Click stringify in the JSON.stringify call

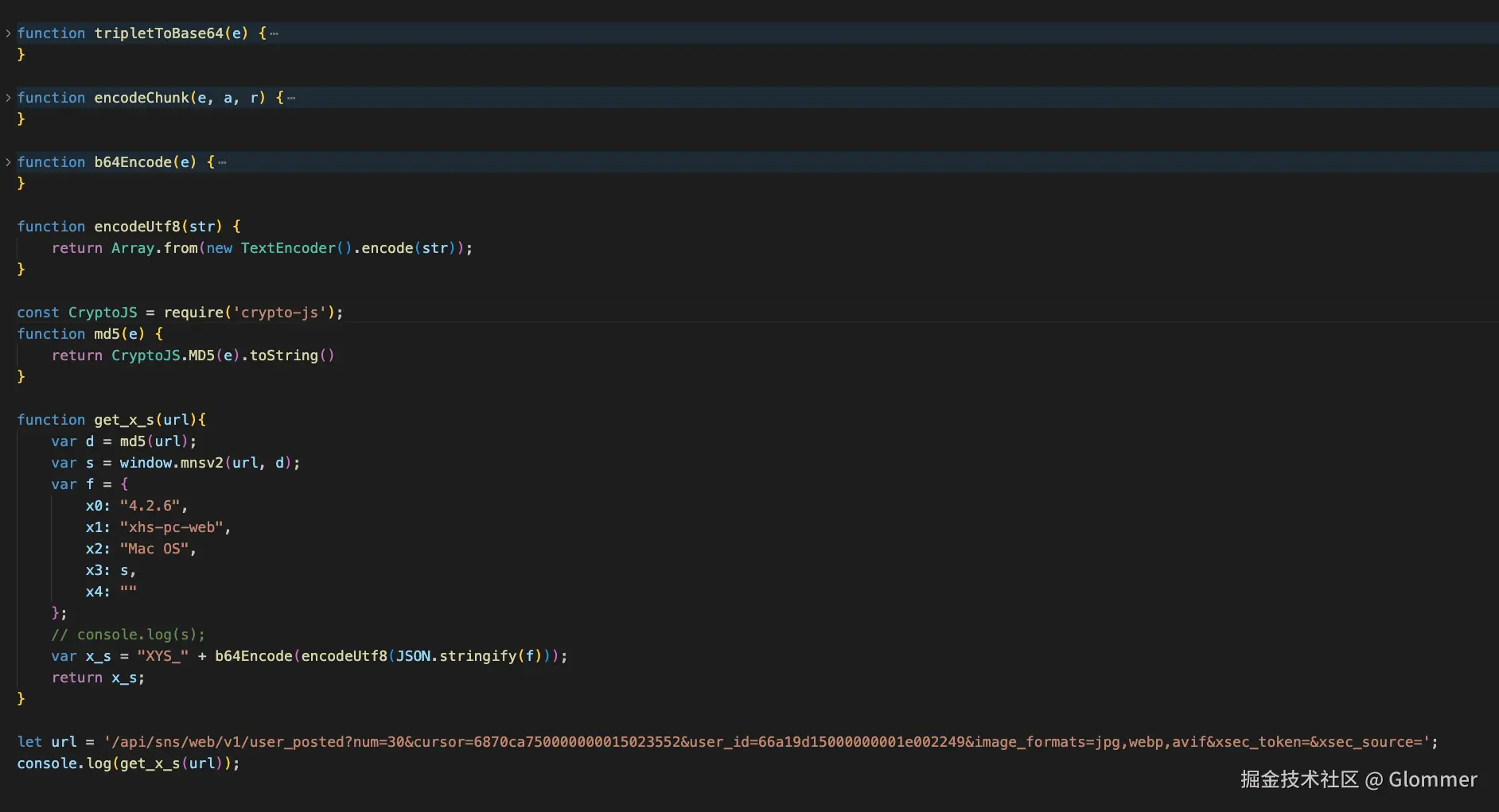(478, 656)
